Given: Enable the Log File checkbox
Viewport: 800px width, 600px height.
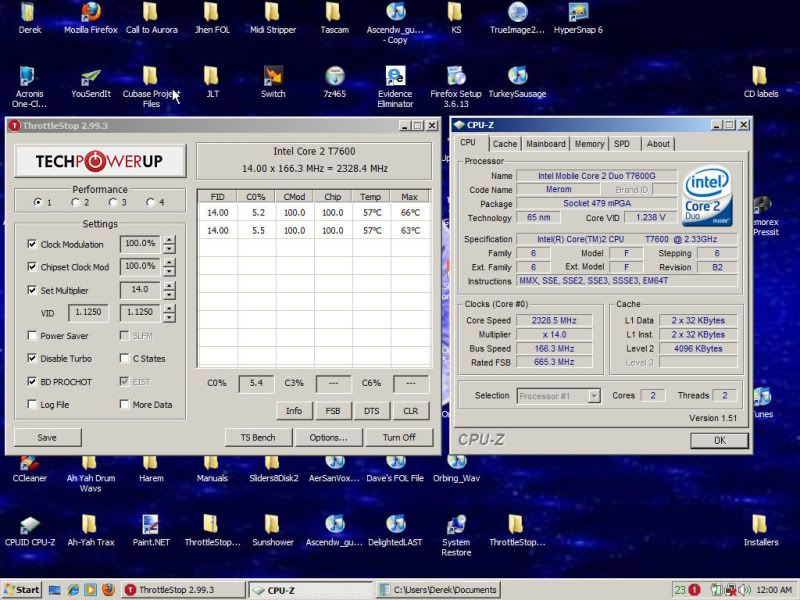Looking at the screenshot, I should click(32, 404).
